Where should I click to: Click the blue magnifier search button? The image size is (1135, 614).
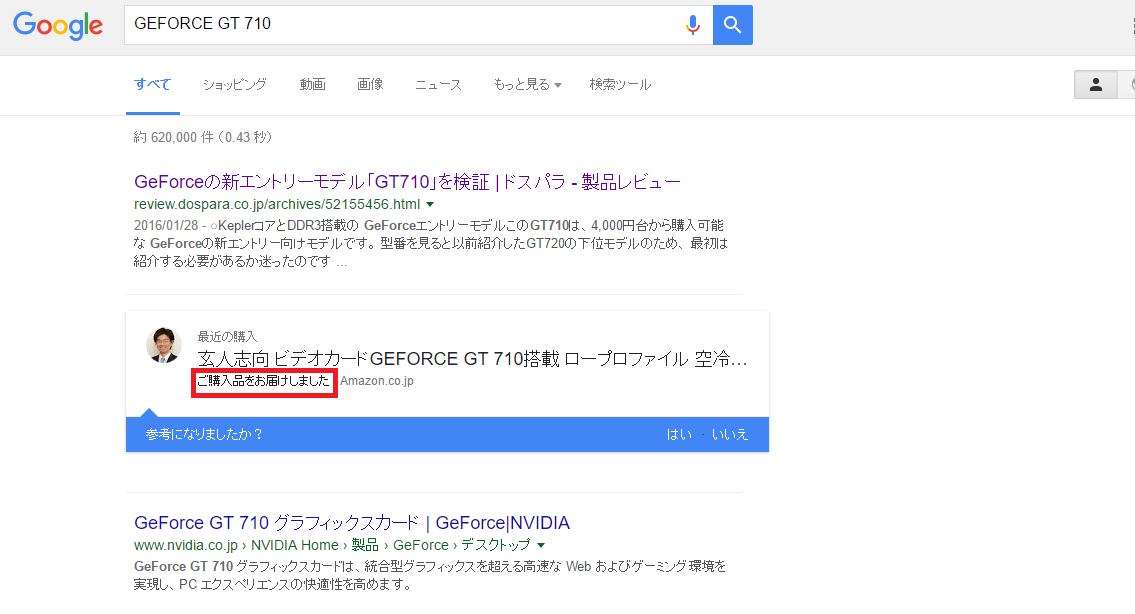(x=733, y=25)
